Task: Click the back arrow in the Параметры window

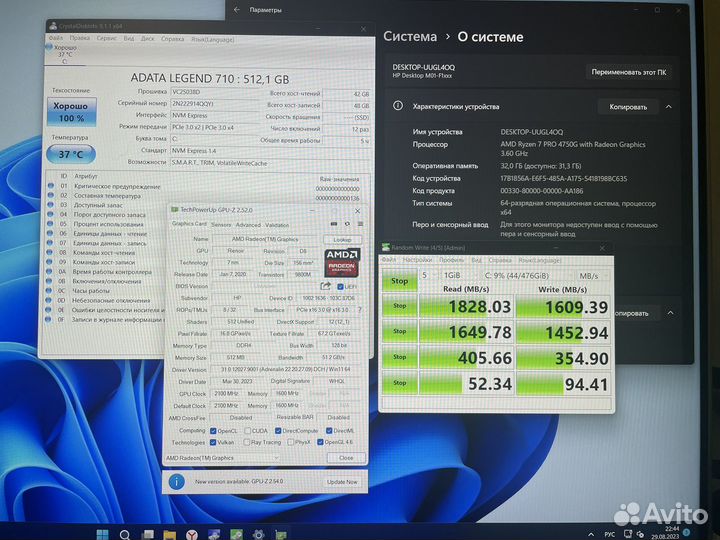Action: (x=237, y=10)
